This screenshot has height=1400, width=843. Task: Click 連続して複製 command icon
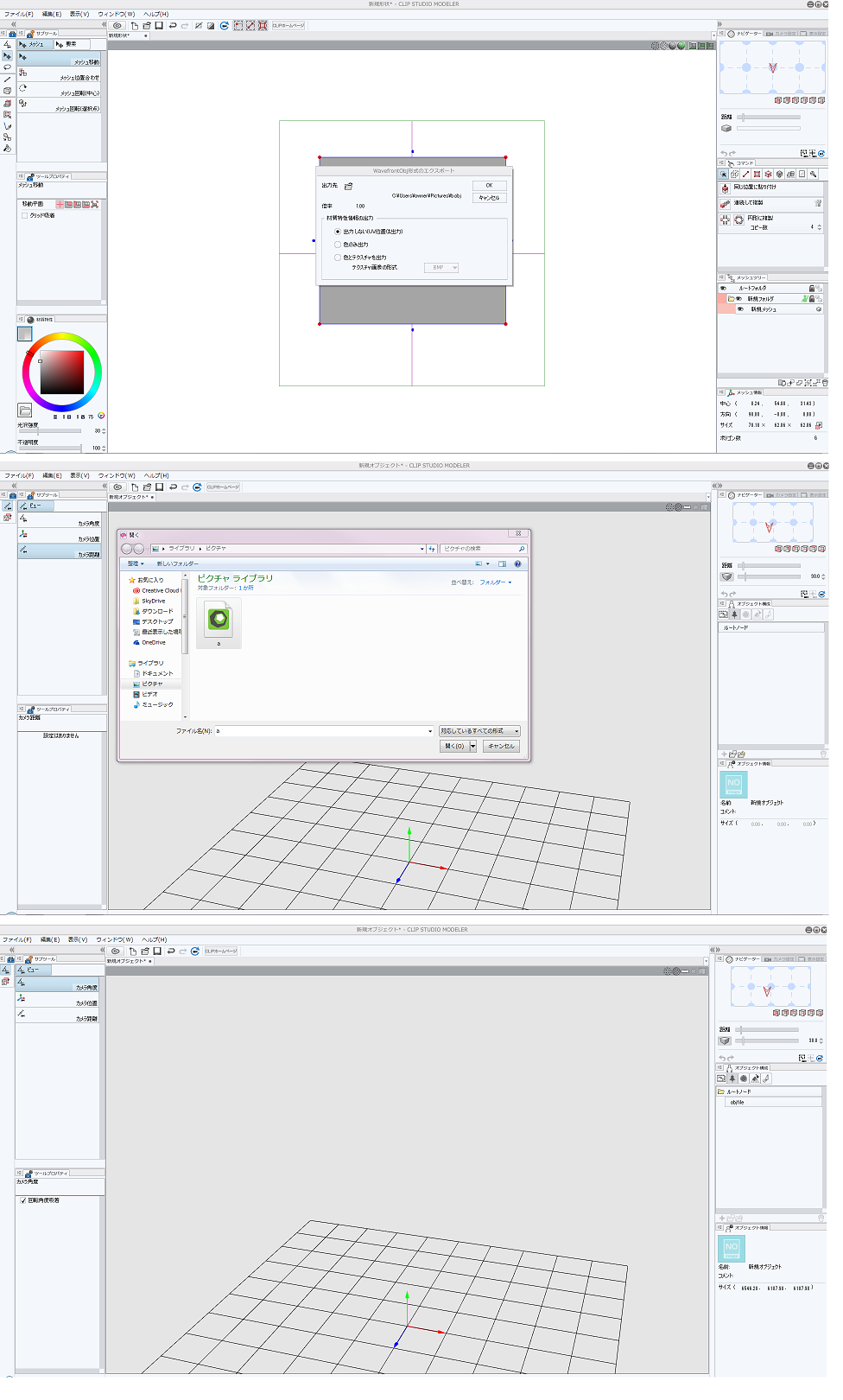[x=725, y=204]
